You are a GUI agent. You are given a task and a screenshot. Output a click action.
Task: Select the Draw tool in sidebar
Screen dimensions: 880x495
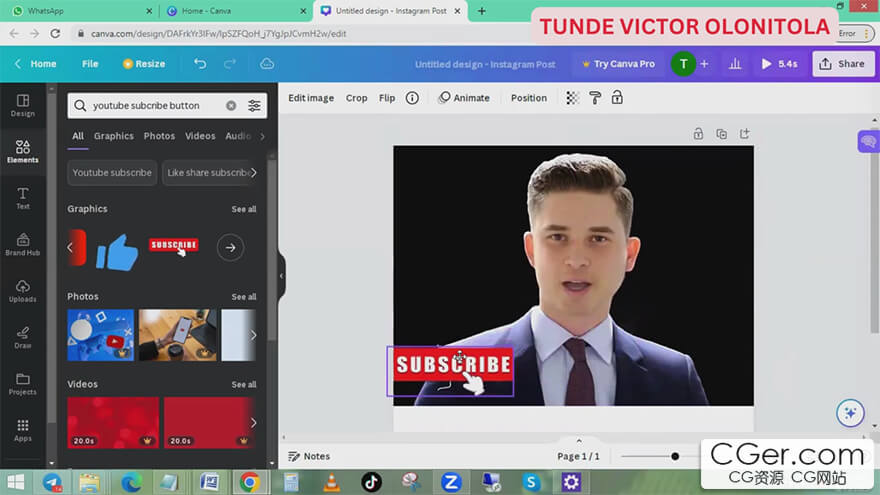click(x=22, y=338)
